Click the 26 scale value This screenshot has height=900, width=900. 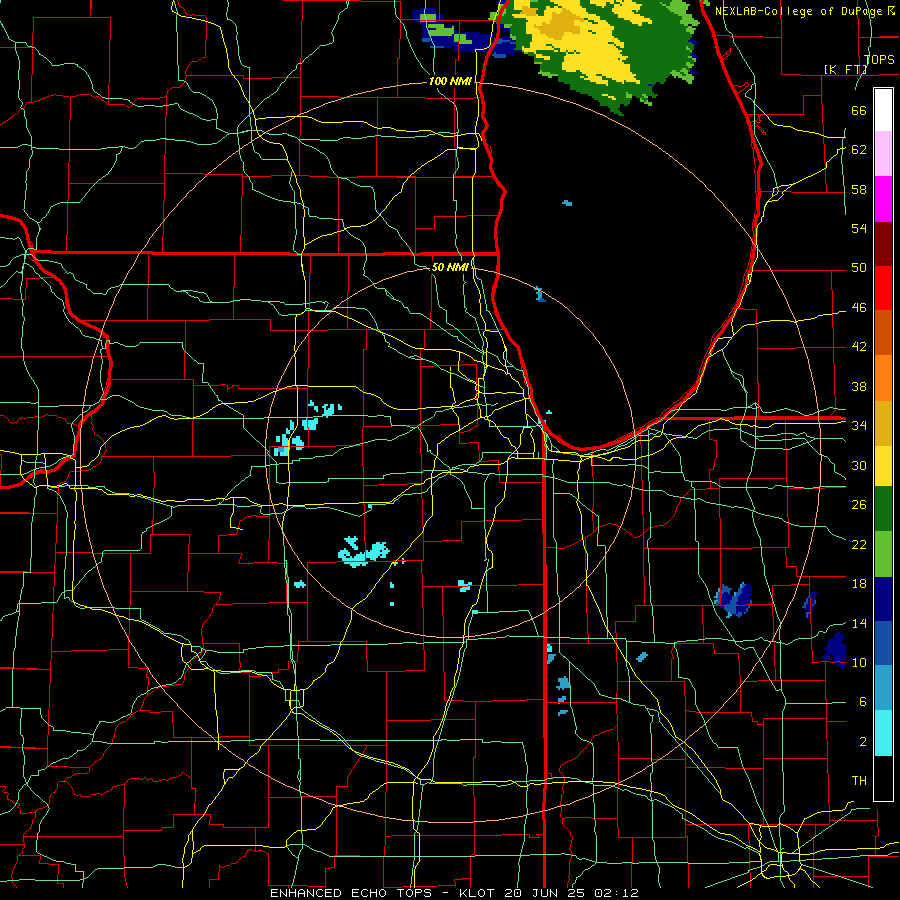[859, 505]
